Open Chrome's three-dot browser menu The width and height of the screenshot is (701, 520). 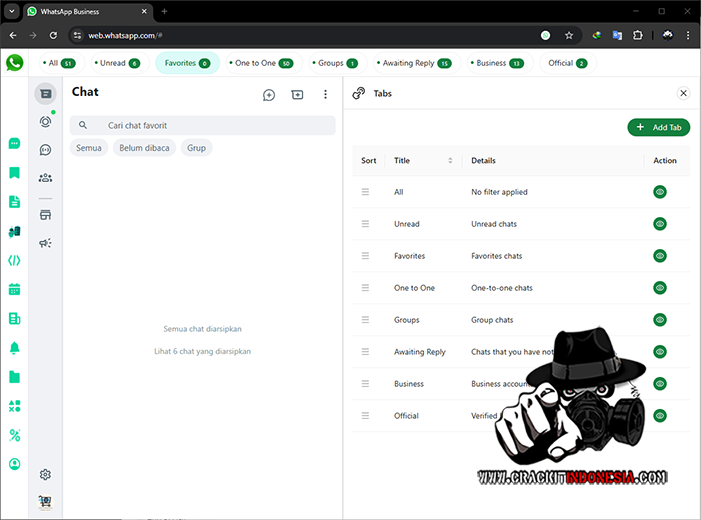[687, 35]
